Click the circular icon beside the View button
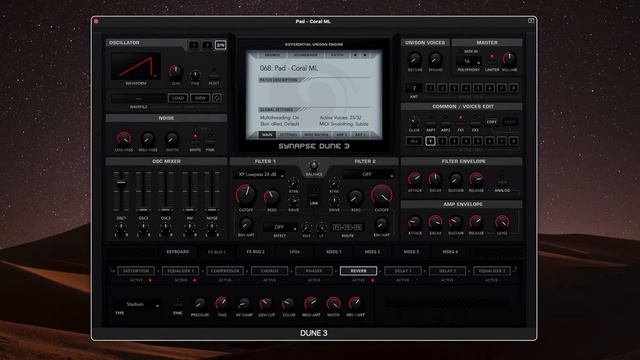 (x=217, y=98)
